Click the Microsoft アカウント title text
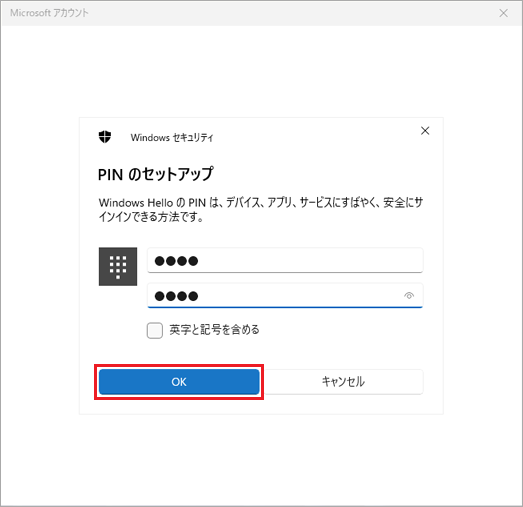The image size is (523, 507). pos(49,13)
